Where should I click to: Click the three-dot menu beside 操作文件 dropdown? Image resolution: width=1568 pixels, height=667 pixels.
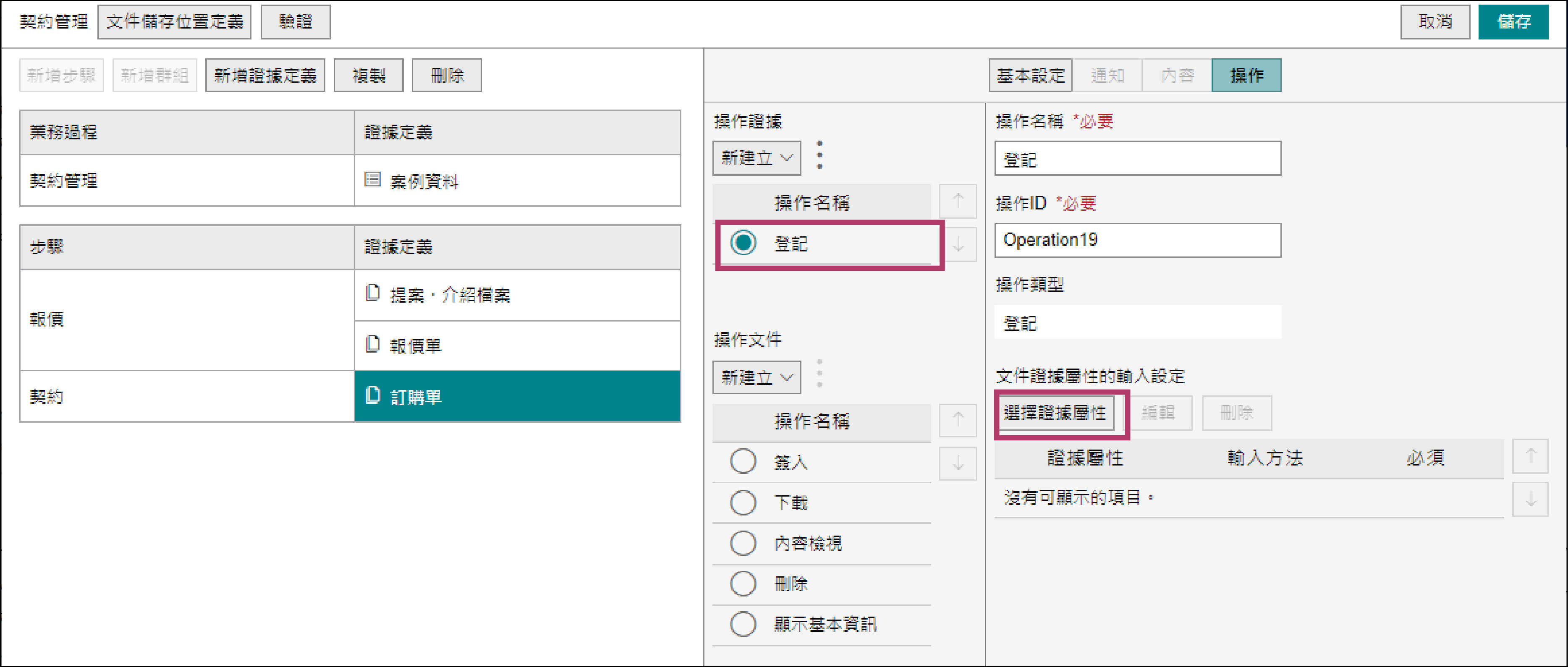coord(819,374)
